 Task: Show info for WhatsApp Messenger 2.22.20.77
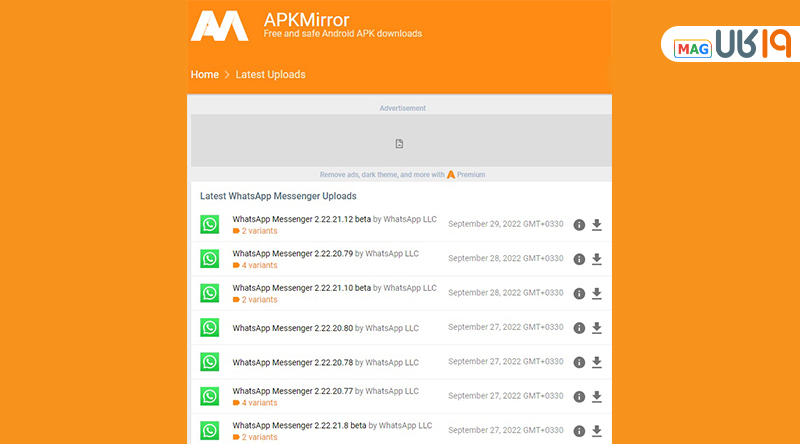point(579,397)
